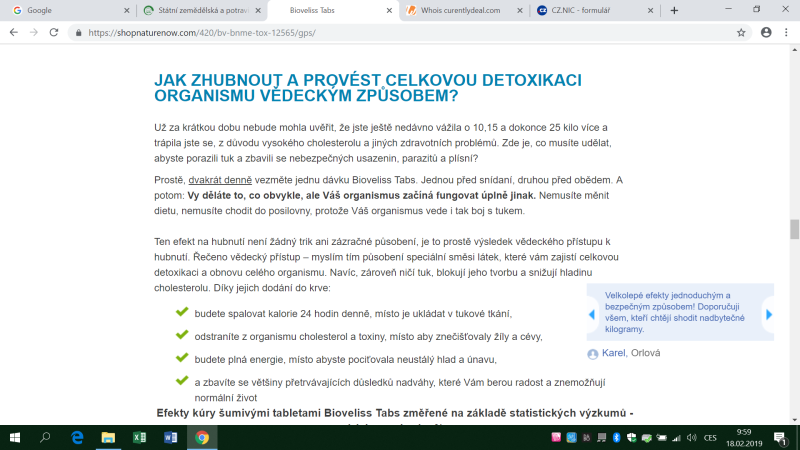Open the Windows Start menu

(x=15, y=438)
